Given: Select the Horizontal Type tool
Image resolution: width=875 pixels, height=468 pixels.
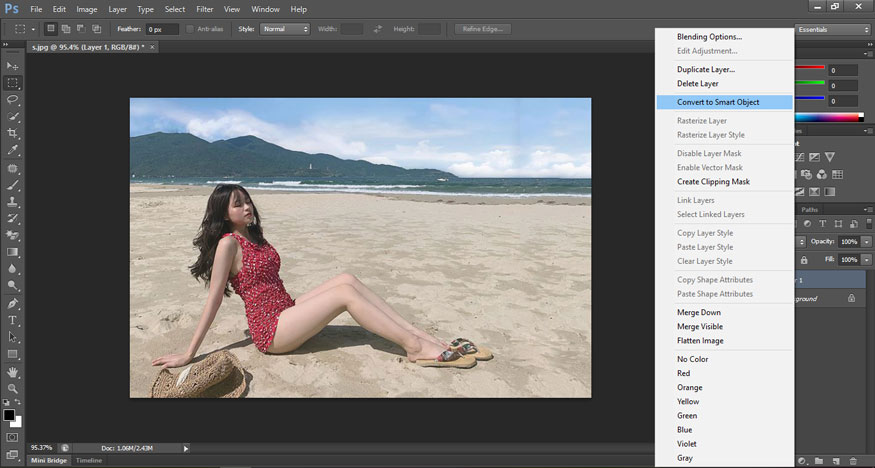Looking at the screenshot, I should point(13,320).
